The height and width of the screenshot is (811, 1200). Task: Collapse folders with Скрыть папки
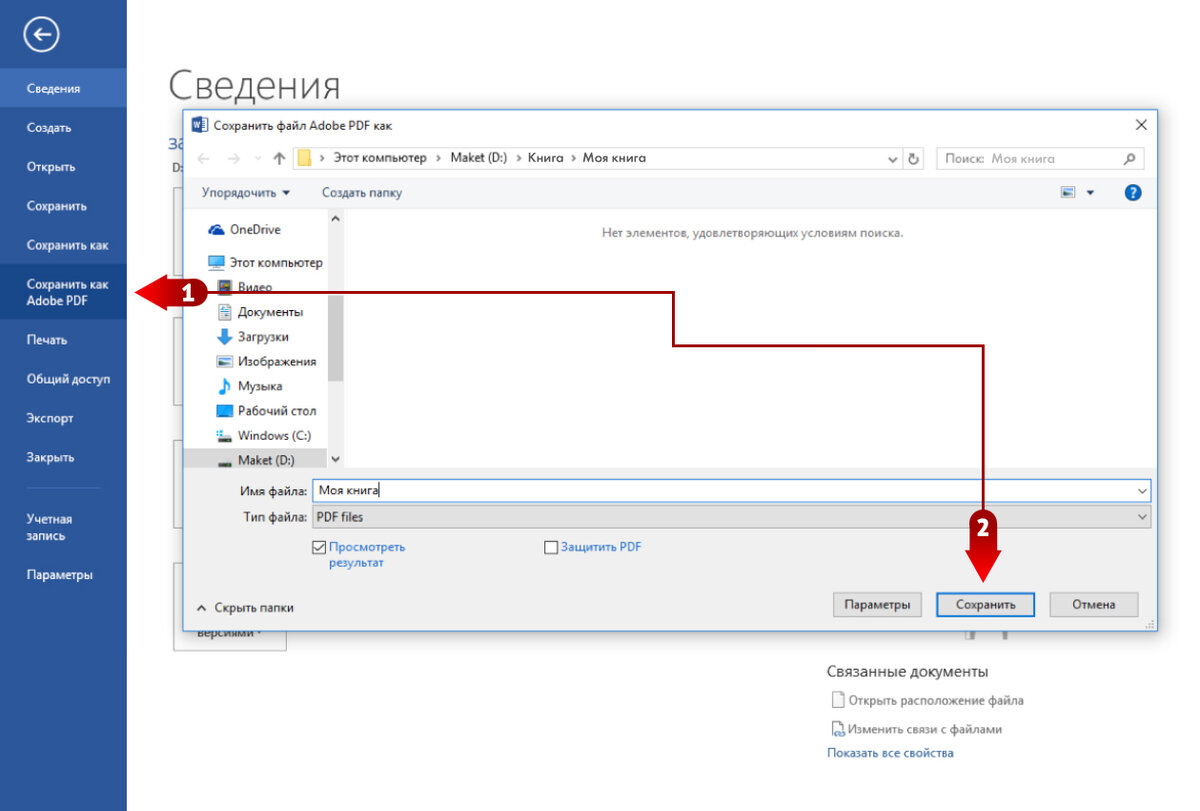pos(245,607)
